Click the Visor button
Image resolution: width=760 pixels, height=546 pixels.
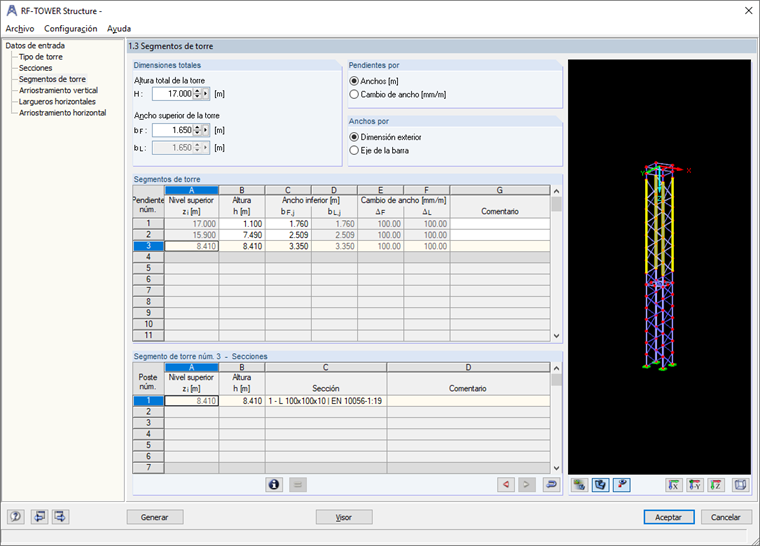tap(344, 517)
